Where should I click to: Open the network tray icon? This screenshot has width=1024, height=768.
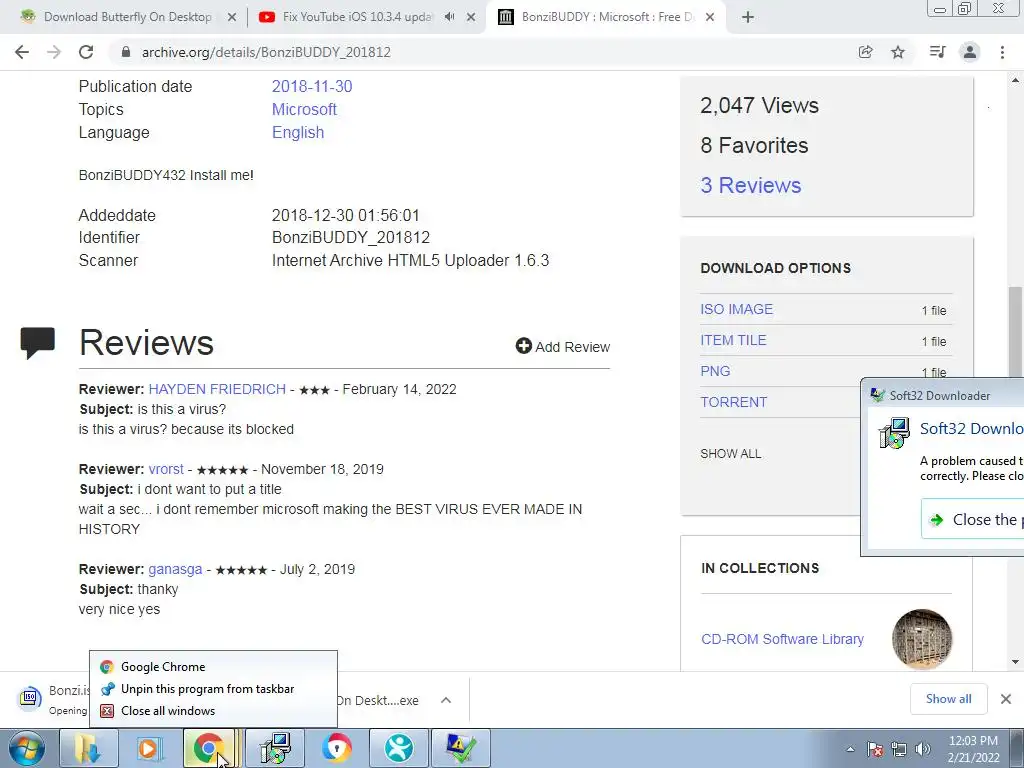tap(899, 749)
